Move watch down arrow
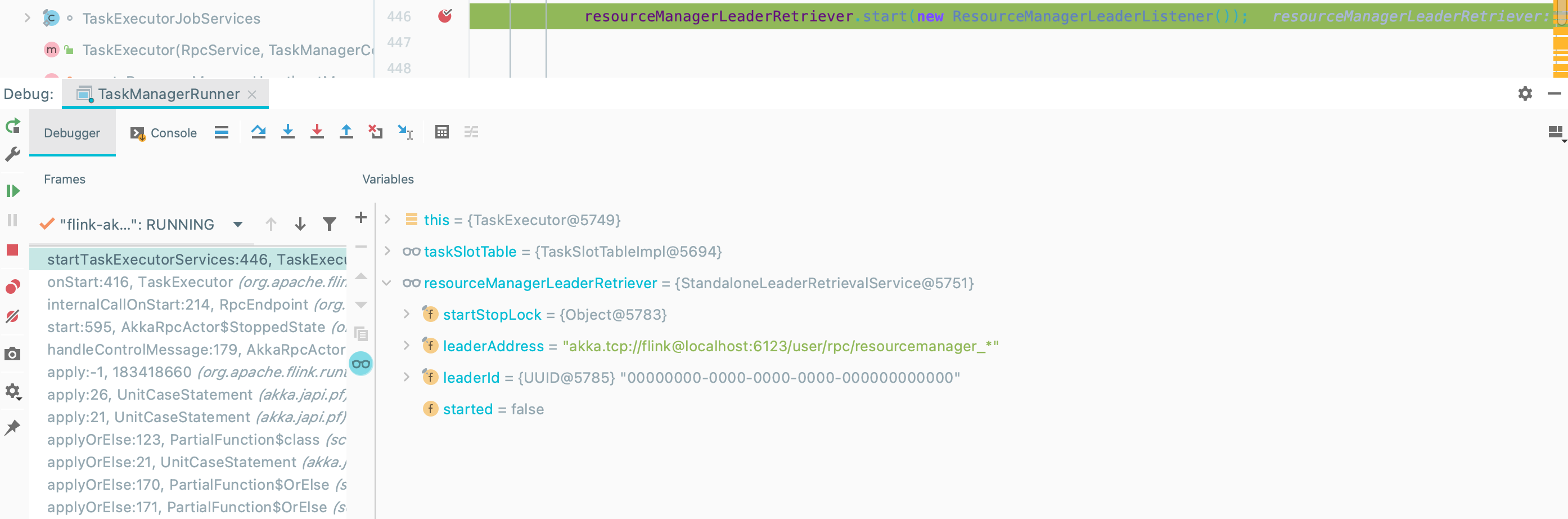The width and height of the screenshot is (1568, 519). (x=361, y=305)
